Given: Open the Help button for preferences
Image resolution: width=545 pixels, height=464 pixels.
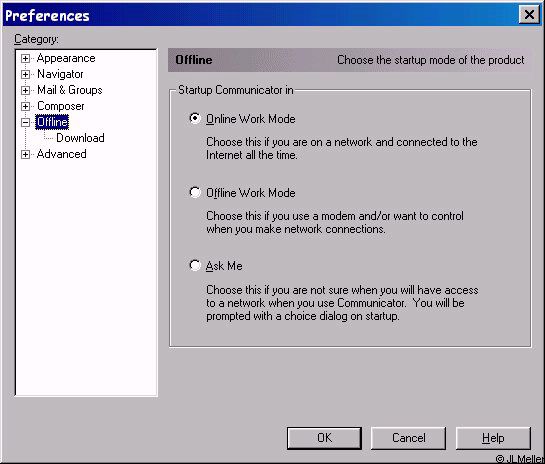Looking at the screenshot, I should tap(493, 438).
